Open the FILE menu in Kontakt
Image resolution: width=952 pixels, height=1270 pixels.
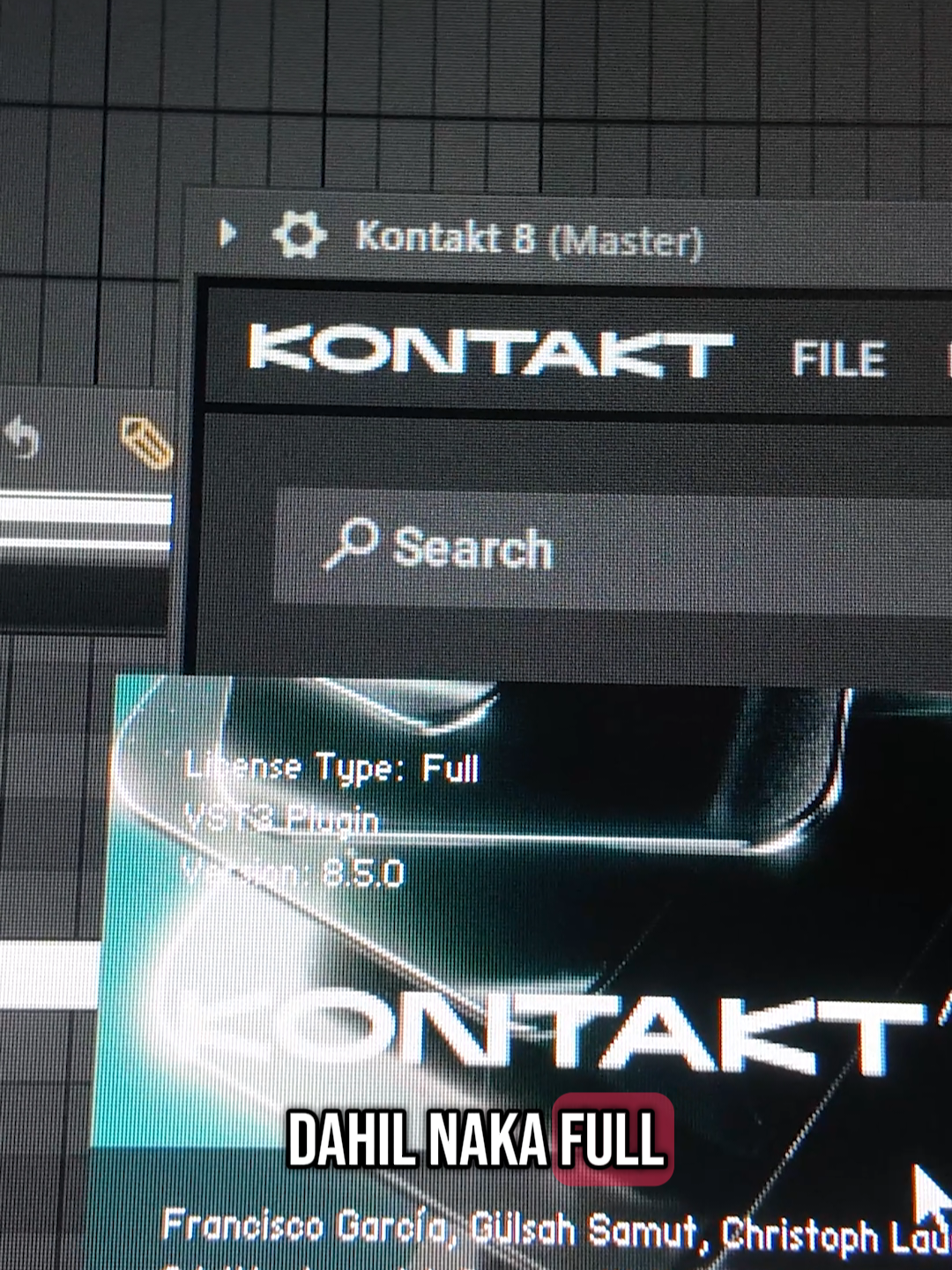pyautogui.click(x=838, y=358)
